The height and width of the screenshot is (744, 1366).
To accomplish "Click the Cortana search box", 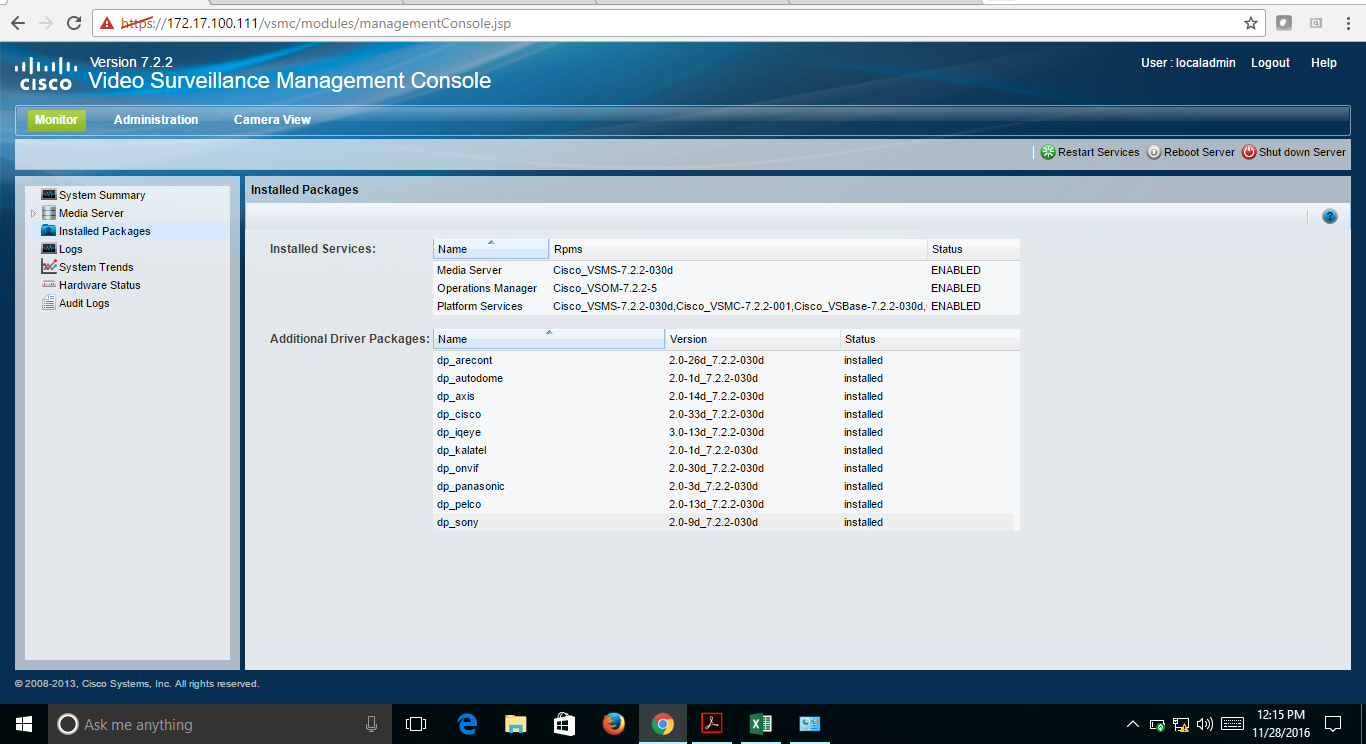I will pos(220,724).
